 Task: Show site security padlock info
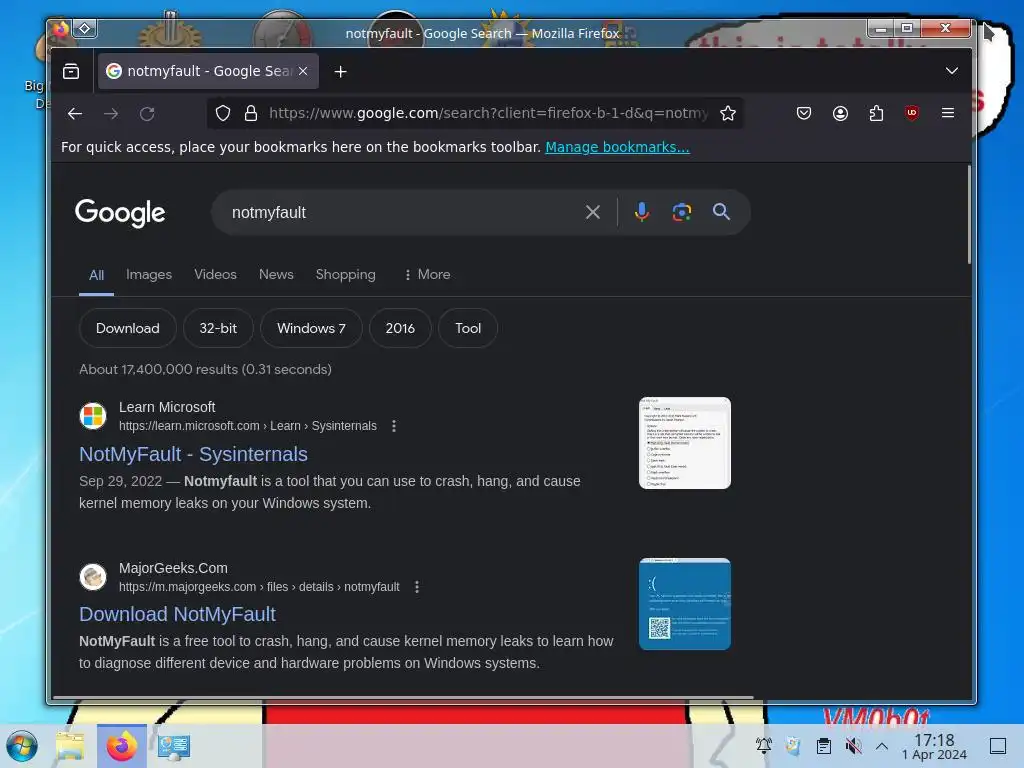pos(251,114)
